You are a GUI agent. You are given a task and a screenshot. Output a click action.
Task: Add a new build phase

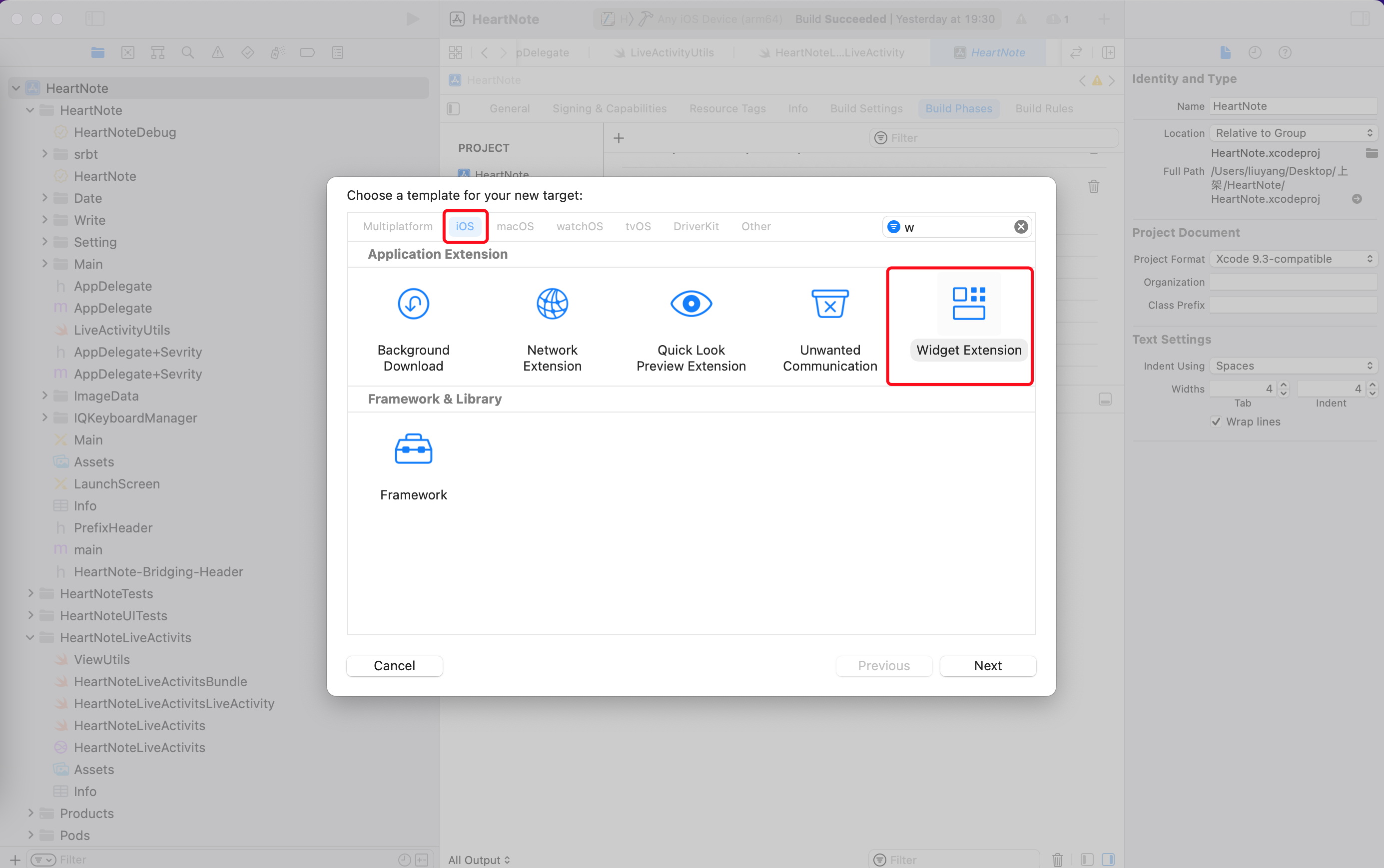coord(619,138)
